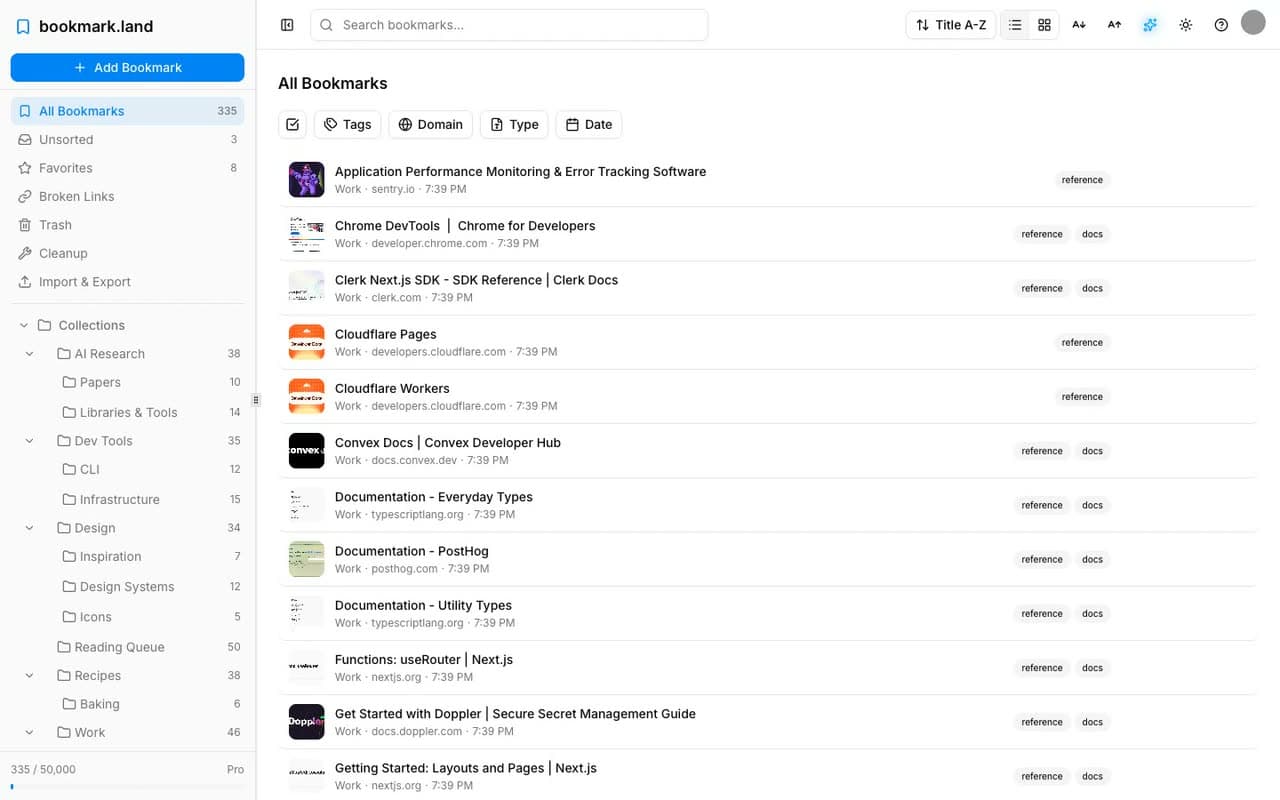The width and height of the screenshot is (1280, 800).
Task: Select the Papers folder icon
Action: click(x=69, y=382)
